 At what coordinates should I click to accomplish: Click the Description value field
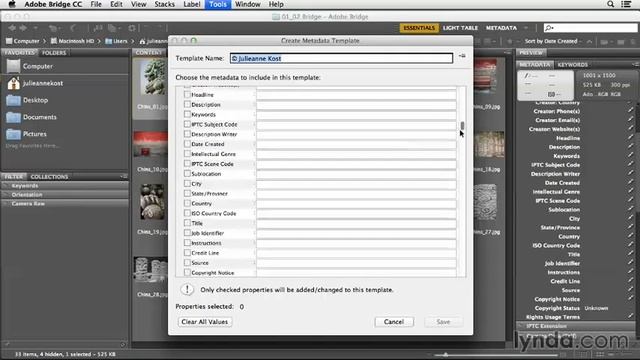(x=356, y=105)
